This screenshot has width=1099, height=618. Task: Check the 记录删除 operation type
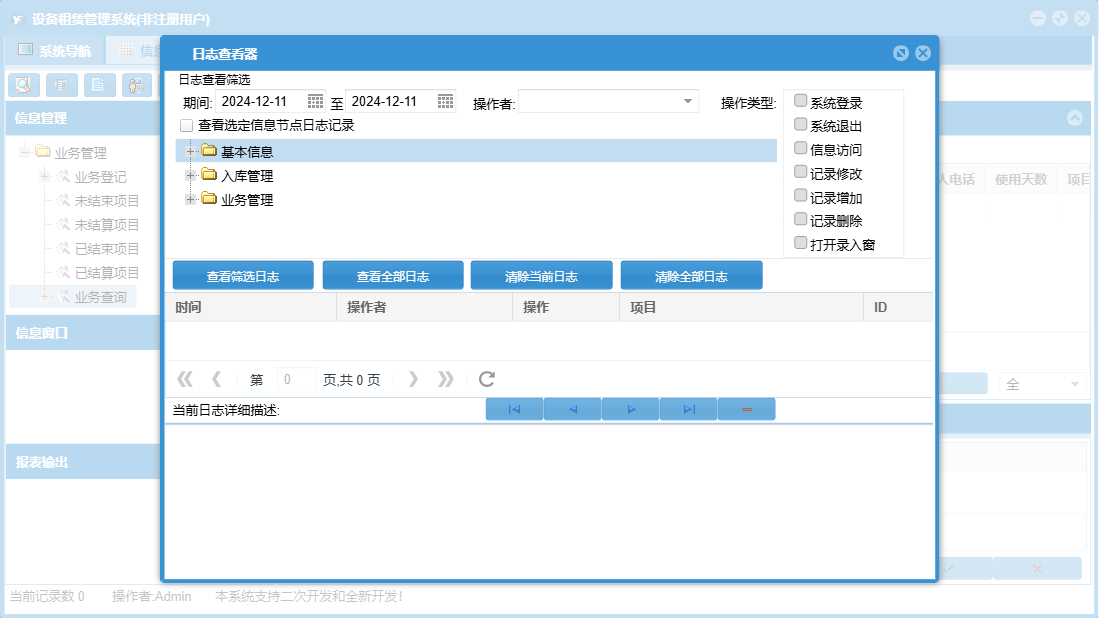tap(800, 219)
